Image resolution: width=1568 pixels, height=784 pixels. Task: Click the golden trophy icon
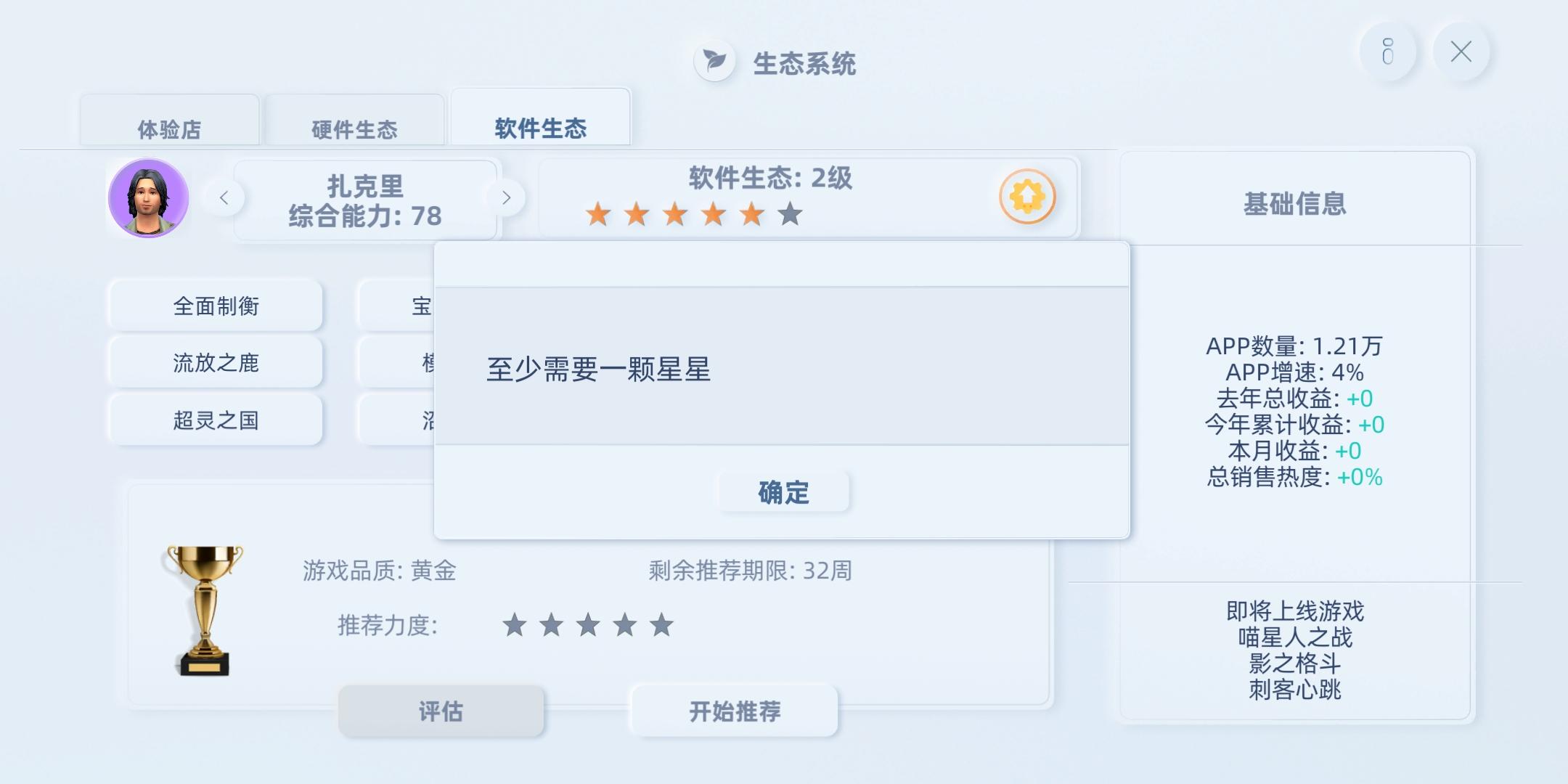click(x=205, y=611)
